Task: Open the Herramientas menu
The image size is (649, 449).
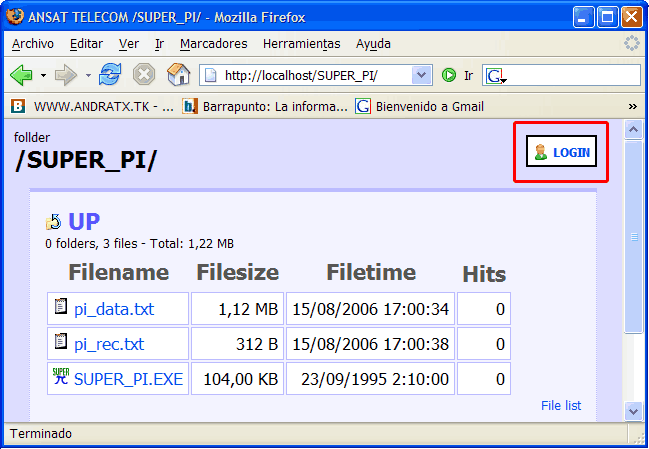Action: (301, 44)
